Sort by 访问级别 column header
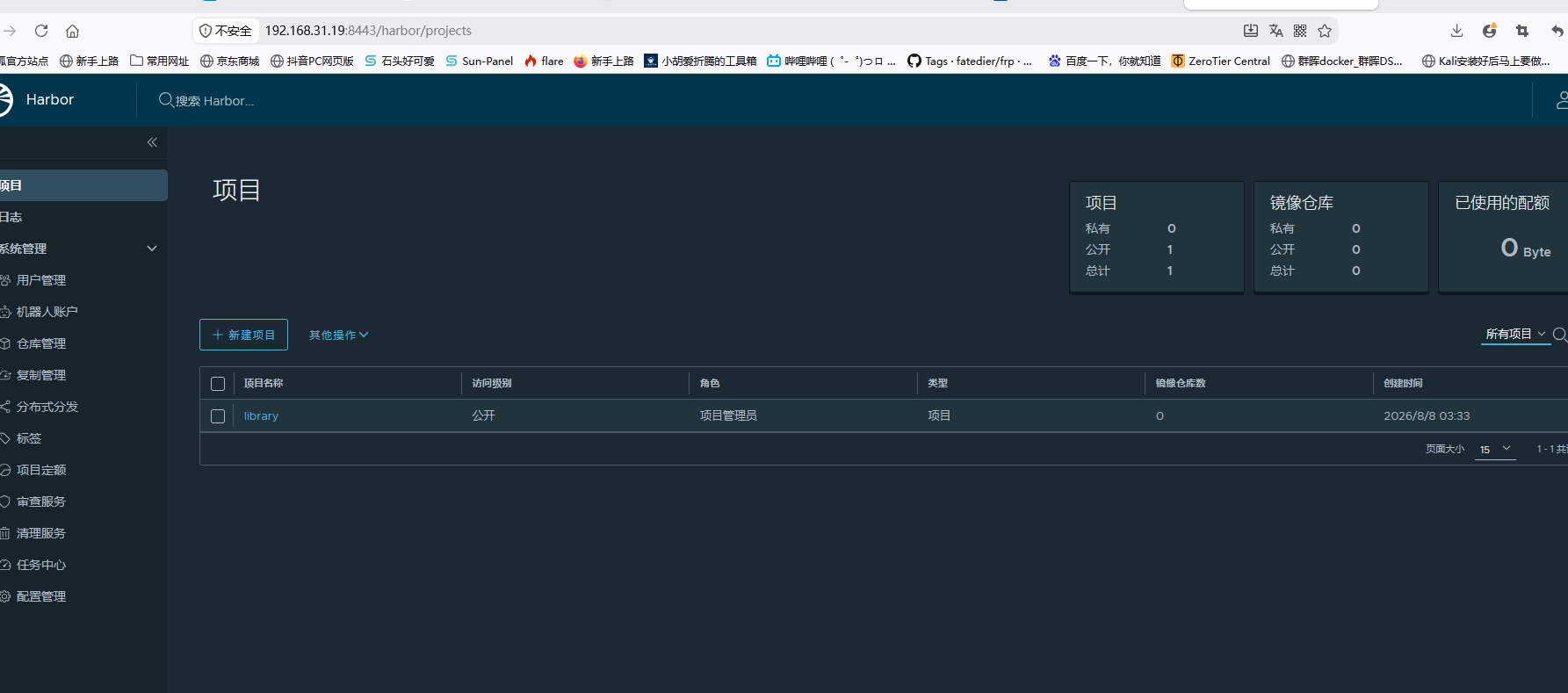The image size is (1568, 693). click(492, 383)
